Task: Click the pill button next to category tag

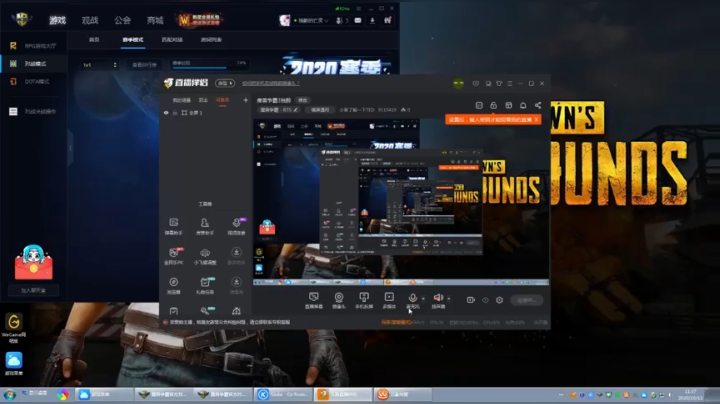Action: coord(320,110)
